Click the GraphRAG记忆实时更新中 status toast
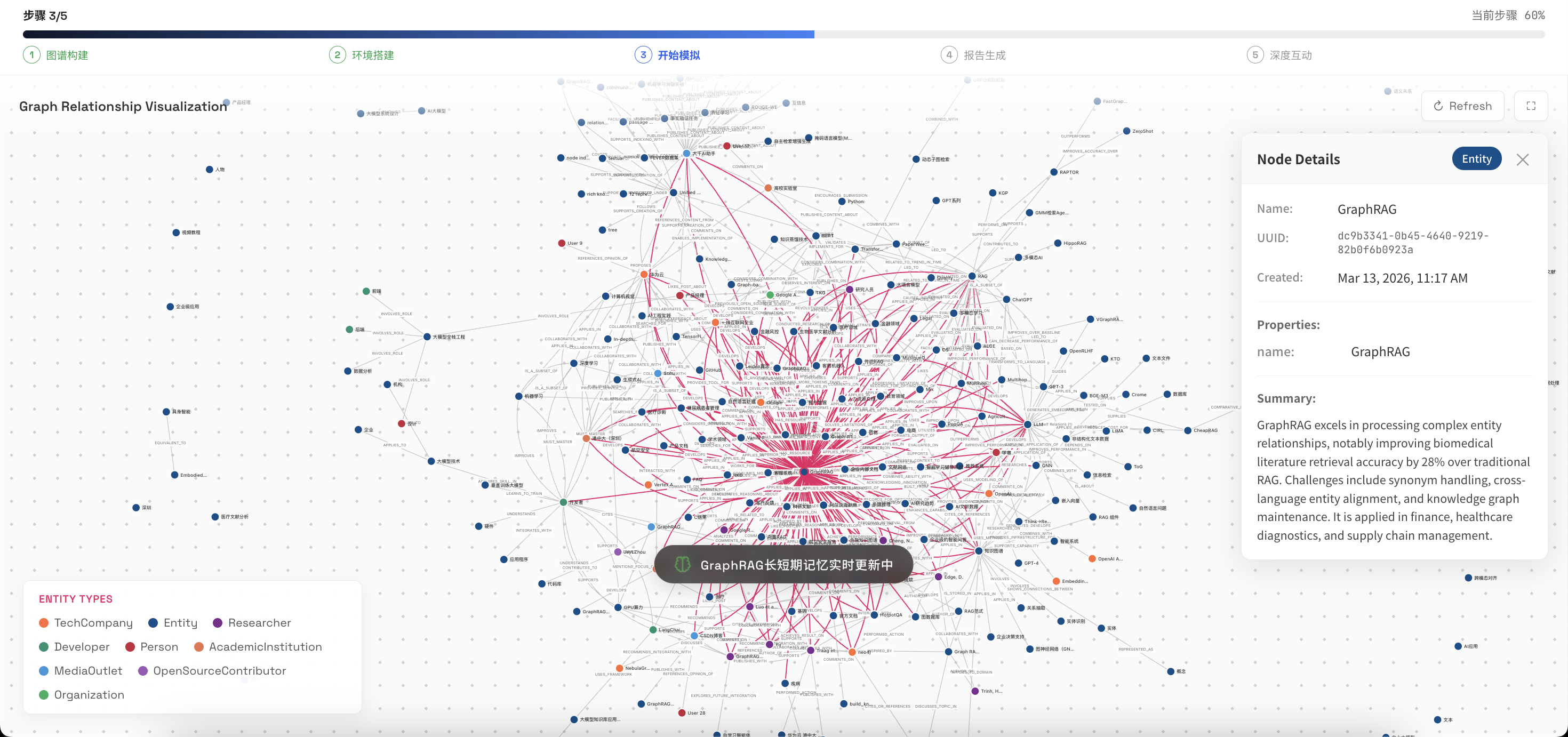 coord(783,565)
